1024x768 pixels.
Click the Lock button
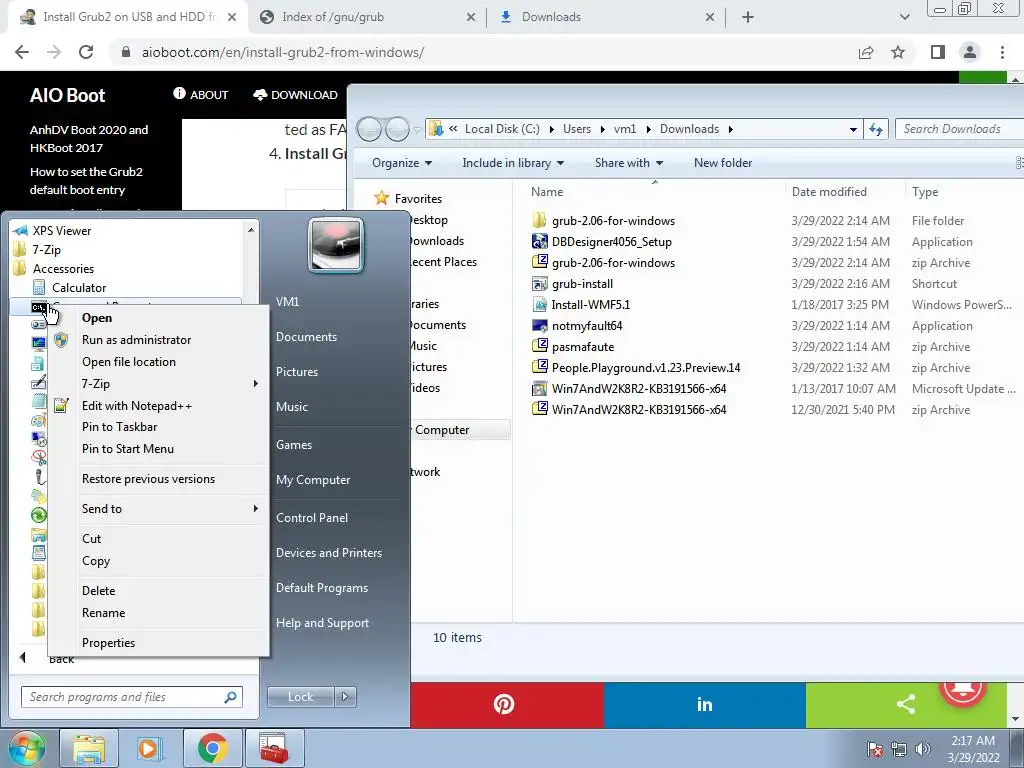[x=300, y=697]
